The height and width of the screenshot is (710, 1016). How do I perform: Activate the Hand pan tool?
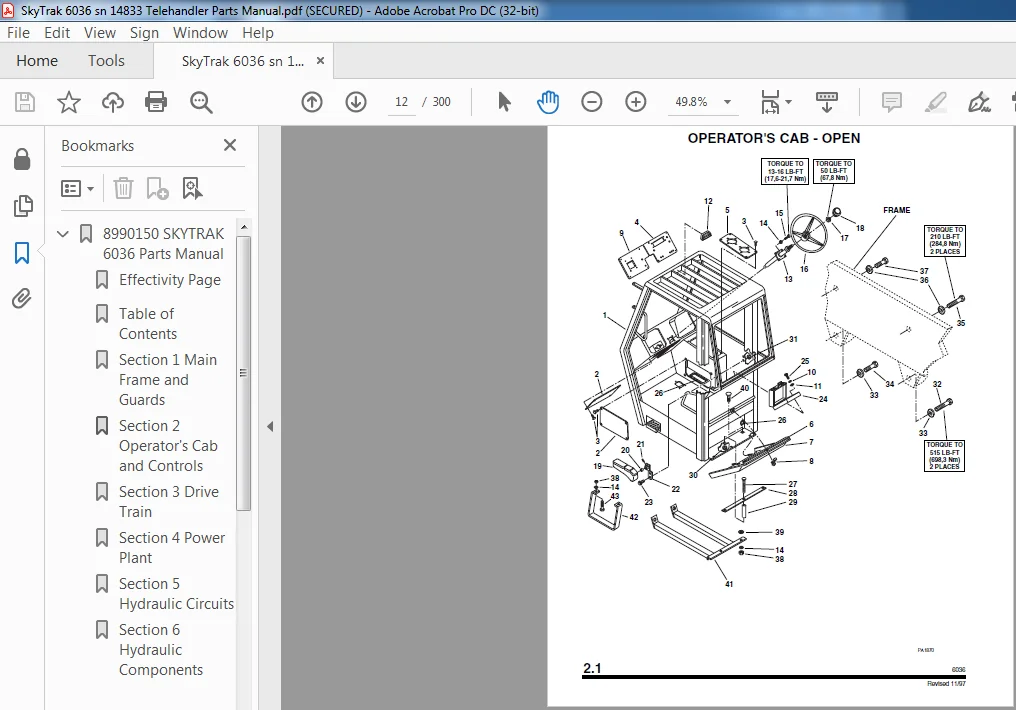pos(548,102)
